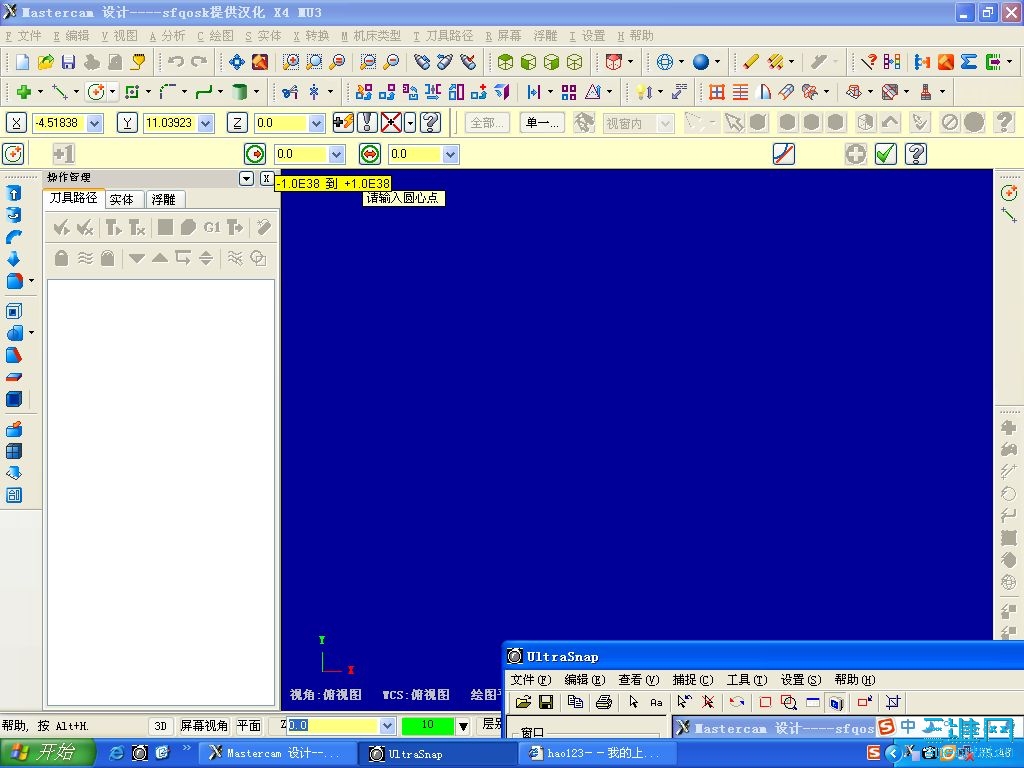Click the green cylinder primitive icon
Viewport: 1024px width, 768px height.
(240, 92)
